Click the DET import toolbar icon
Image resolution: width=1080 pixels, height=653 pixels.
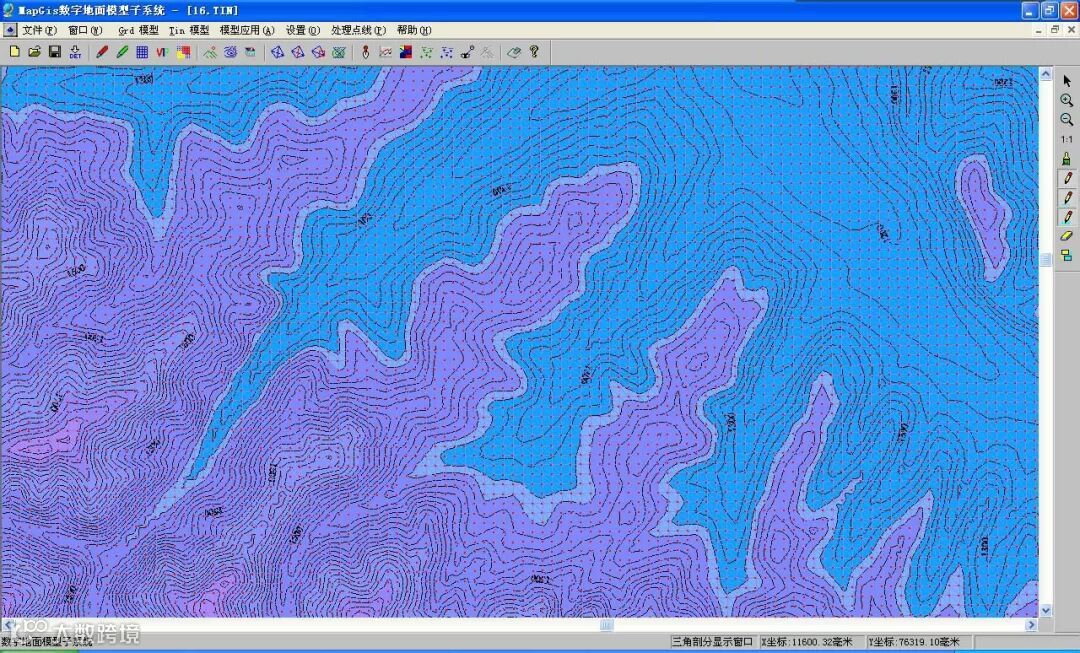click(x=75, y=52)
